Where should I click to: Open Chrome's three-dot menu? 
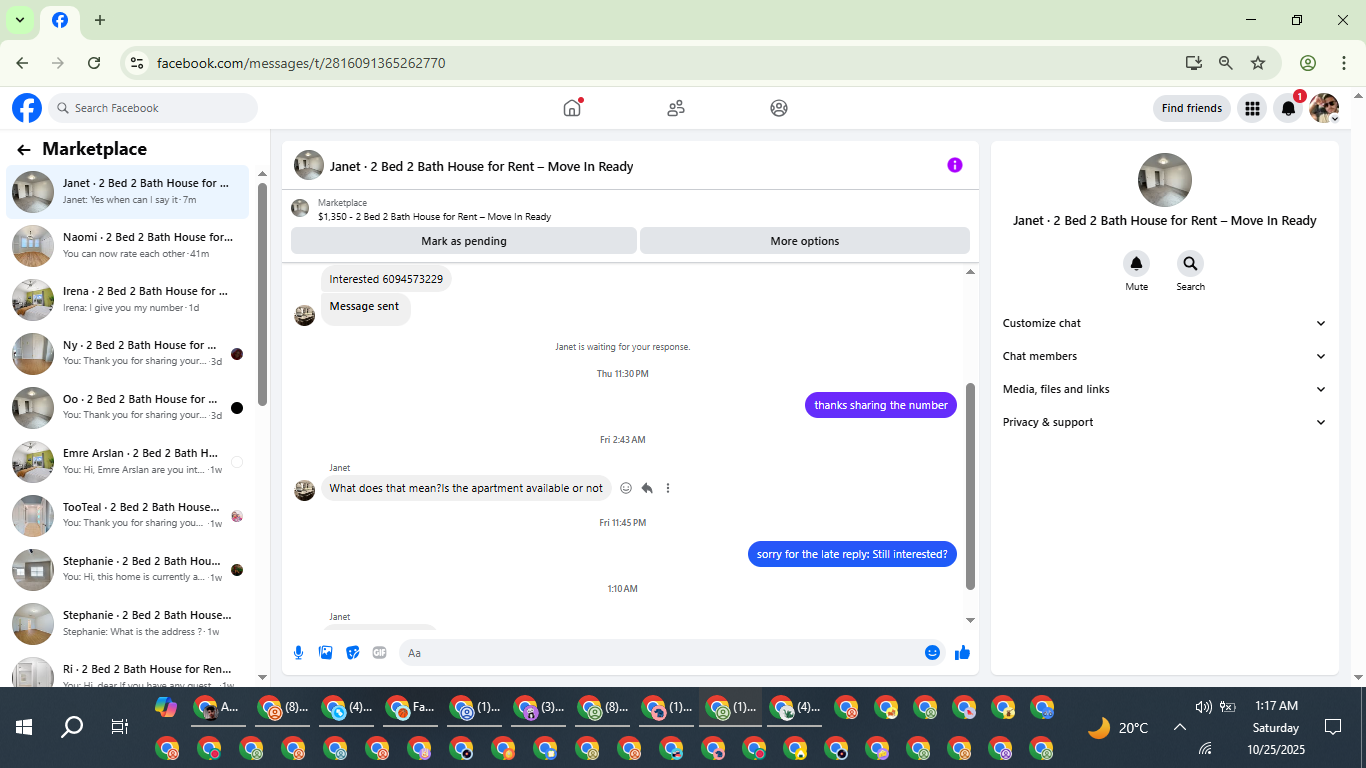1344,63
